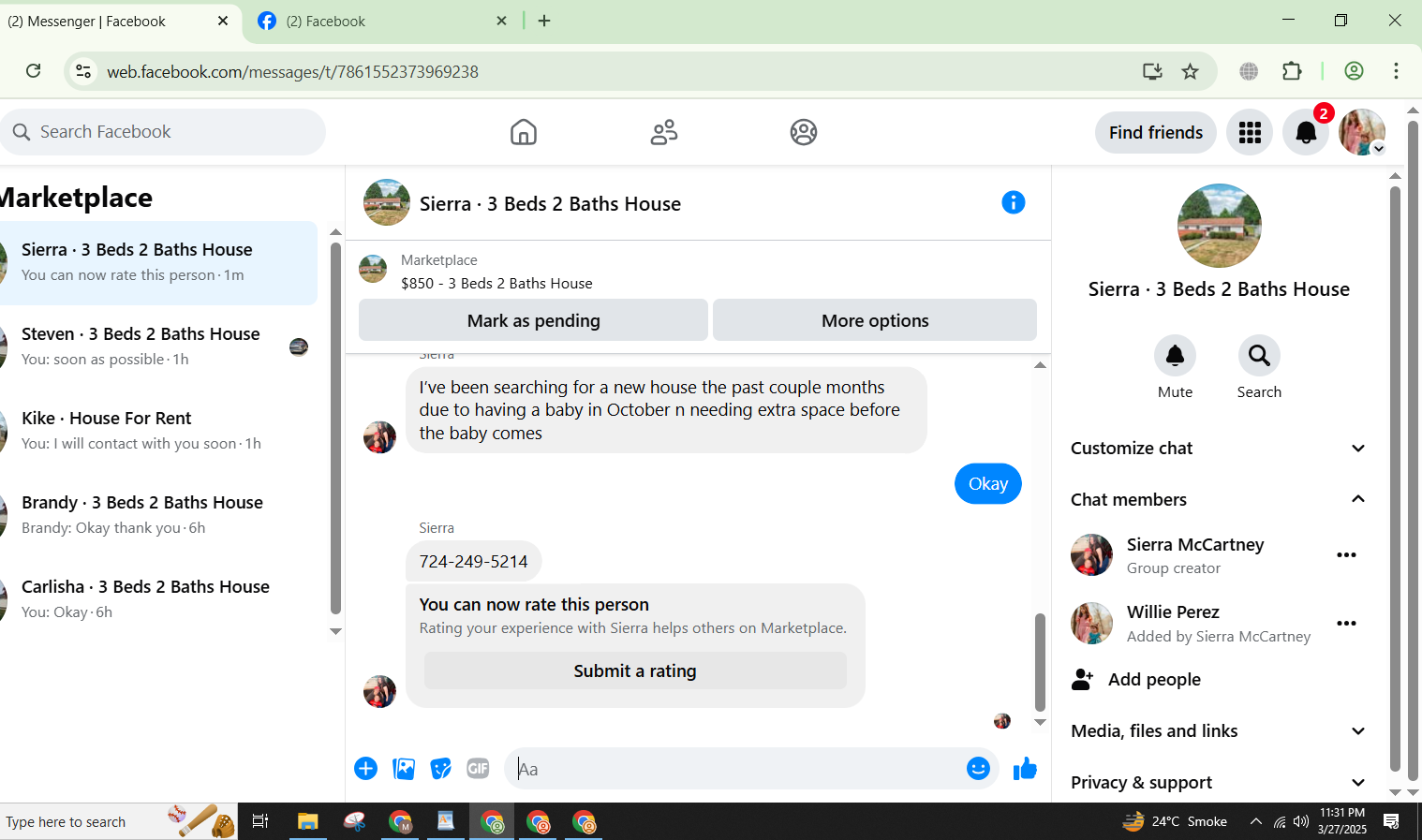The width and height of the screenshot is (1422, 840).
Task: Open the system clock showing 11:31 PM
Action: click(x=1341, y=821)
